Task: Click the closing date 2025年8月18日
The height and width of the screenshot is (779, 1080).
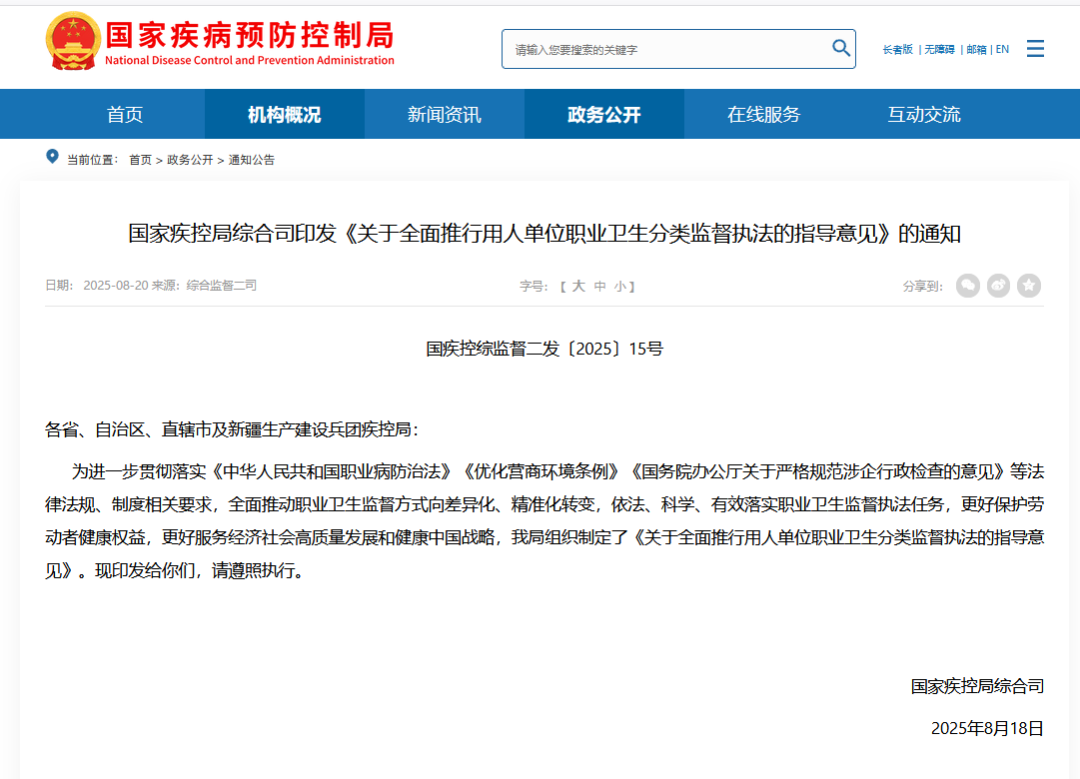Action: pos(987,728)
